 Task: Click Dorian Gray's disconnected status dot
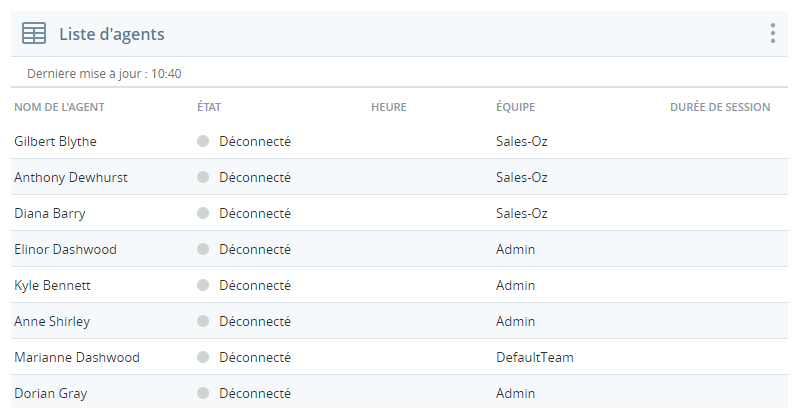203,393
